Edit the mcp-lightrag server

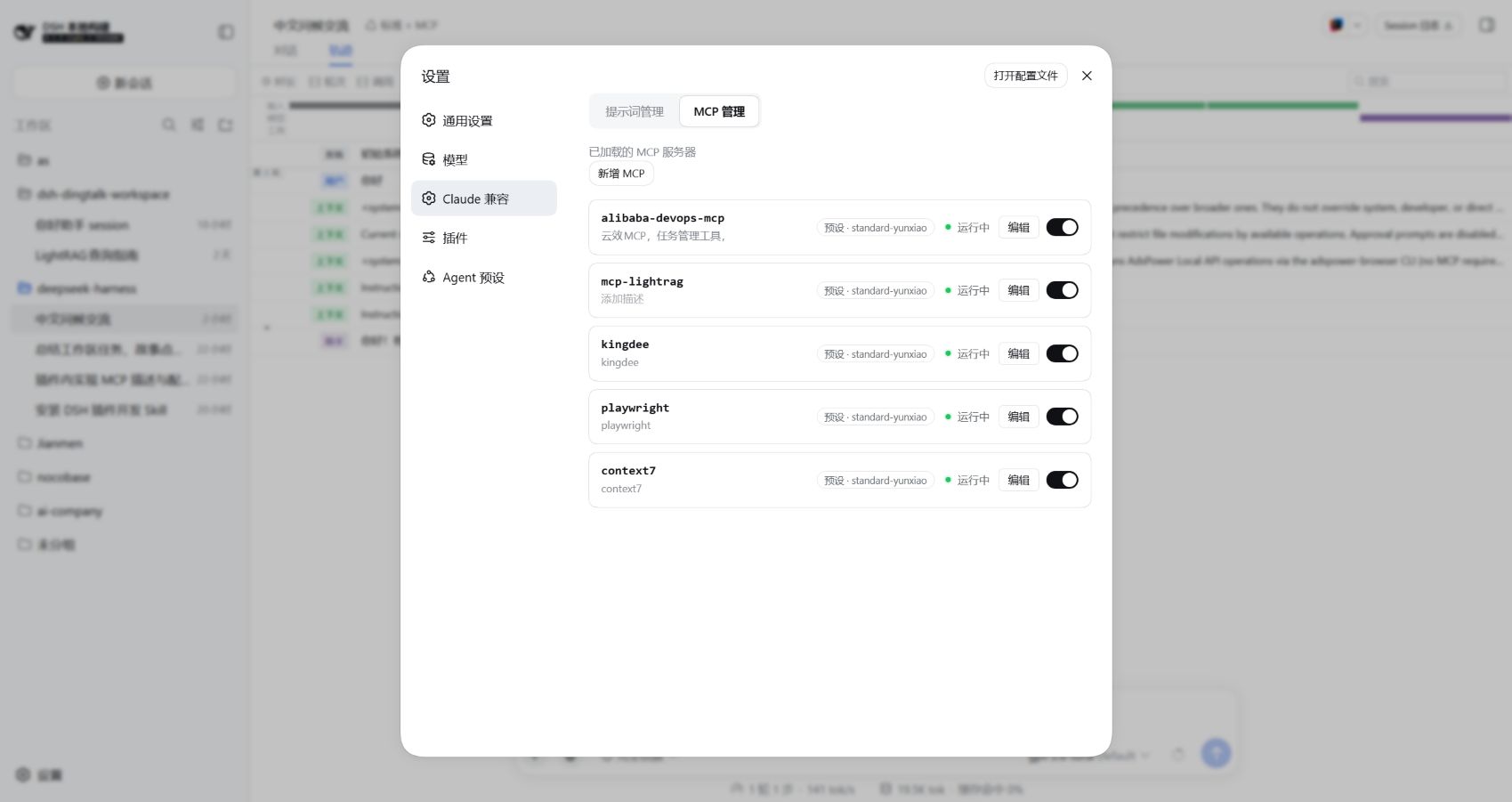point(1018,290)
